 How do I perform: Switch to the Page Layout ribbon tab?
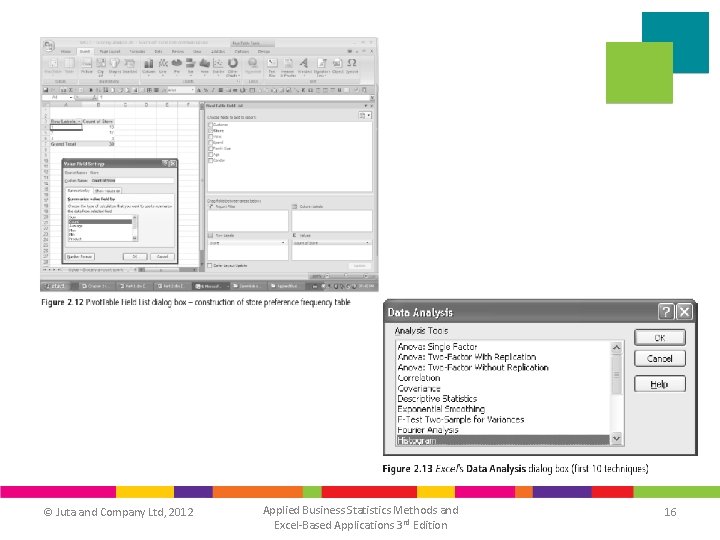point(110,51)
